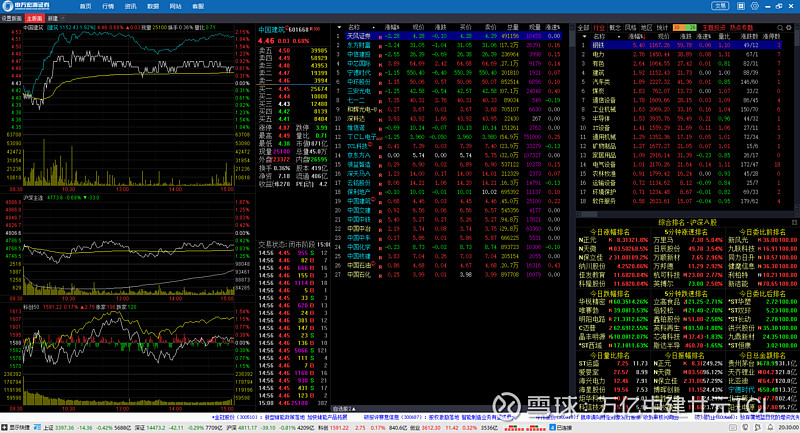Select the 钢铁 sector row

pyautogui.click(x=681, y=45)
